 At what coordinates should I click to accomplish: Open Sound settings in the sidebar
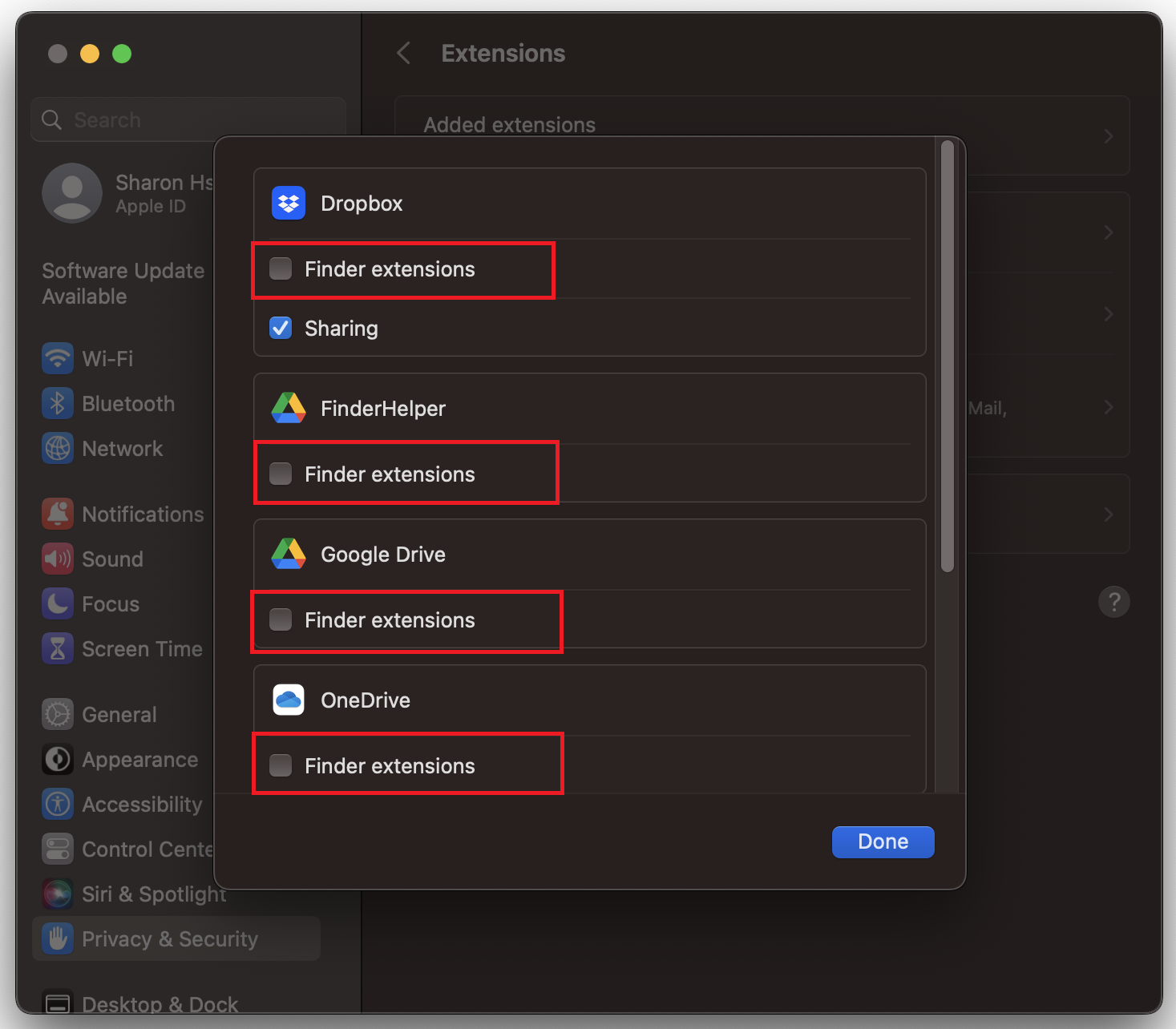click(x=112, y=559)
